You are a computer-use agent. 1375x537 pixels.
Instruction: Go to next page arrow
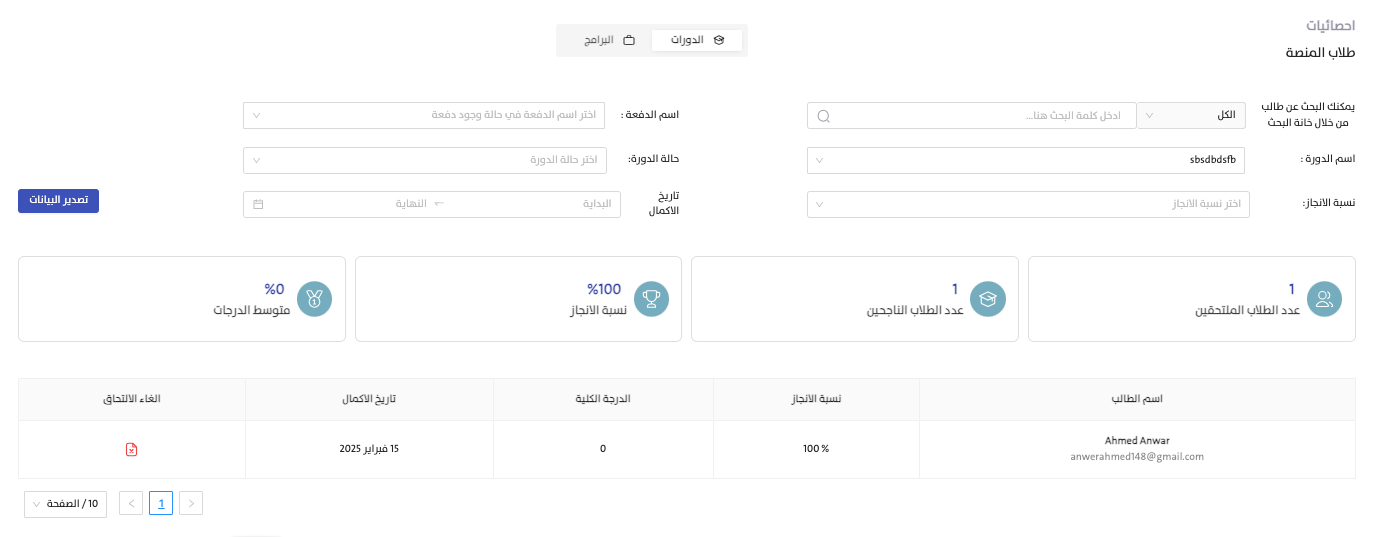131,503
